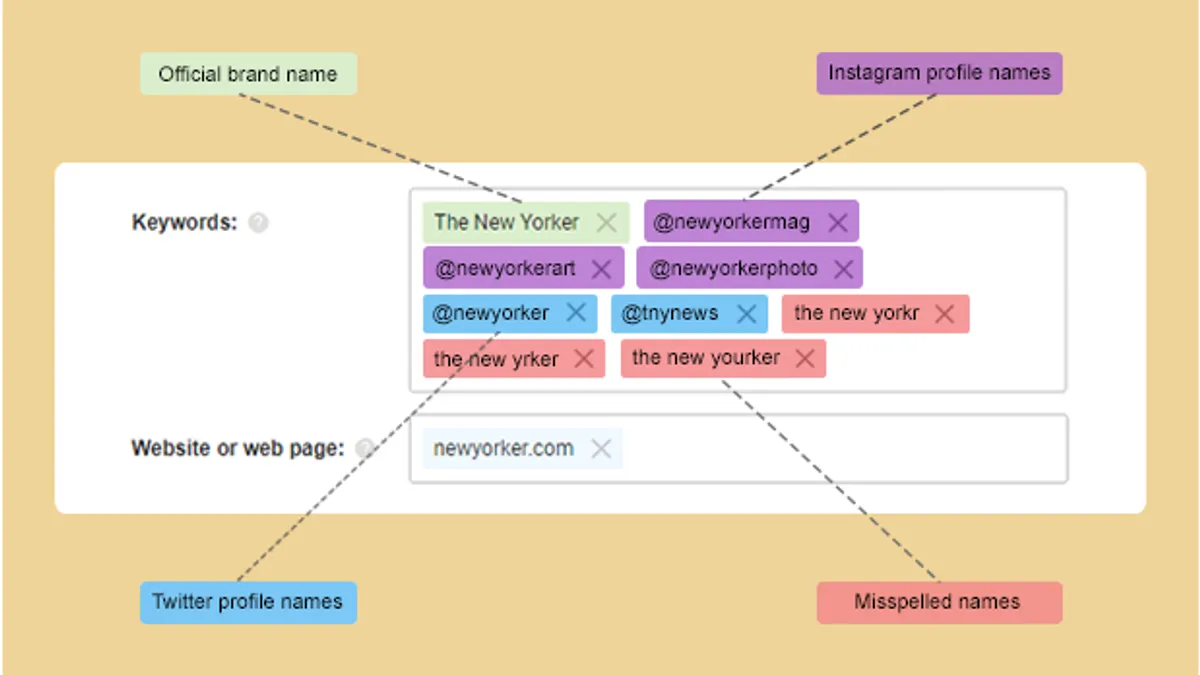Select the @newyorkermag tag text
The width and height of the screenshot is (1200, 675).
pyautogui.click(x=731, y=222)
